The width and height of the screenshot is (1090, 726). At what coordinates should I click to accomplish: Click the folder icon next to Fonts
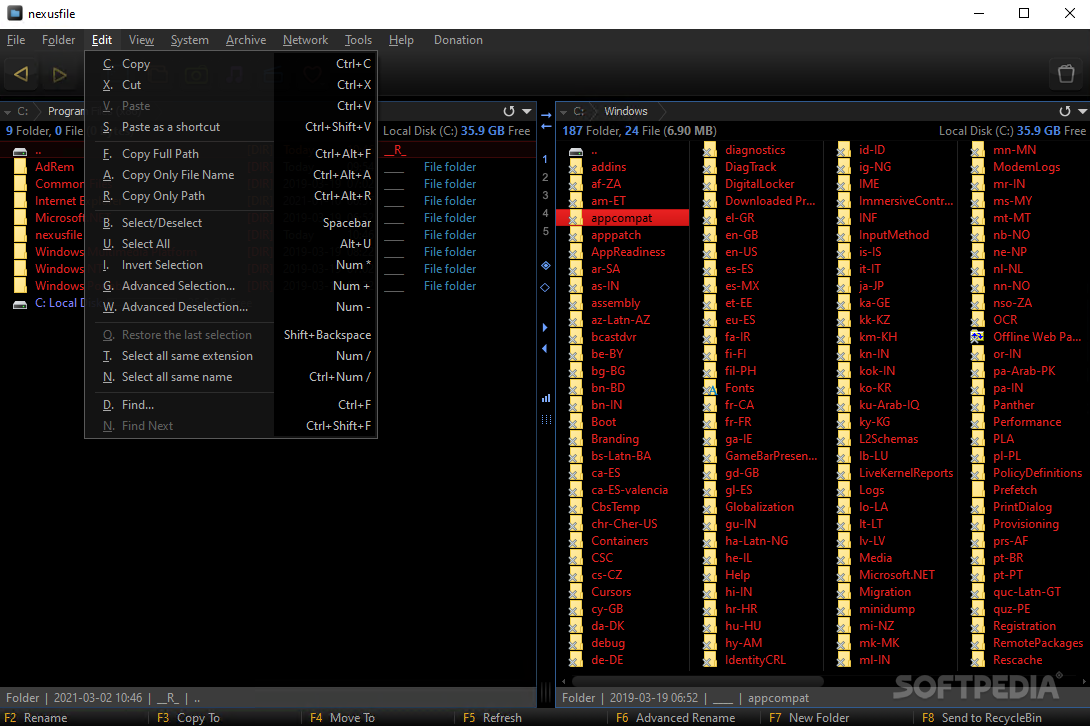point(709,389)
